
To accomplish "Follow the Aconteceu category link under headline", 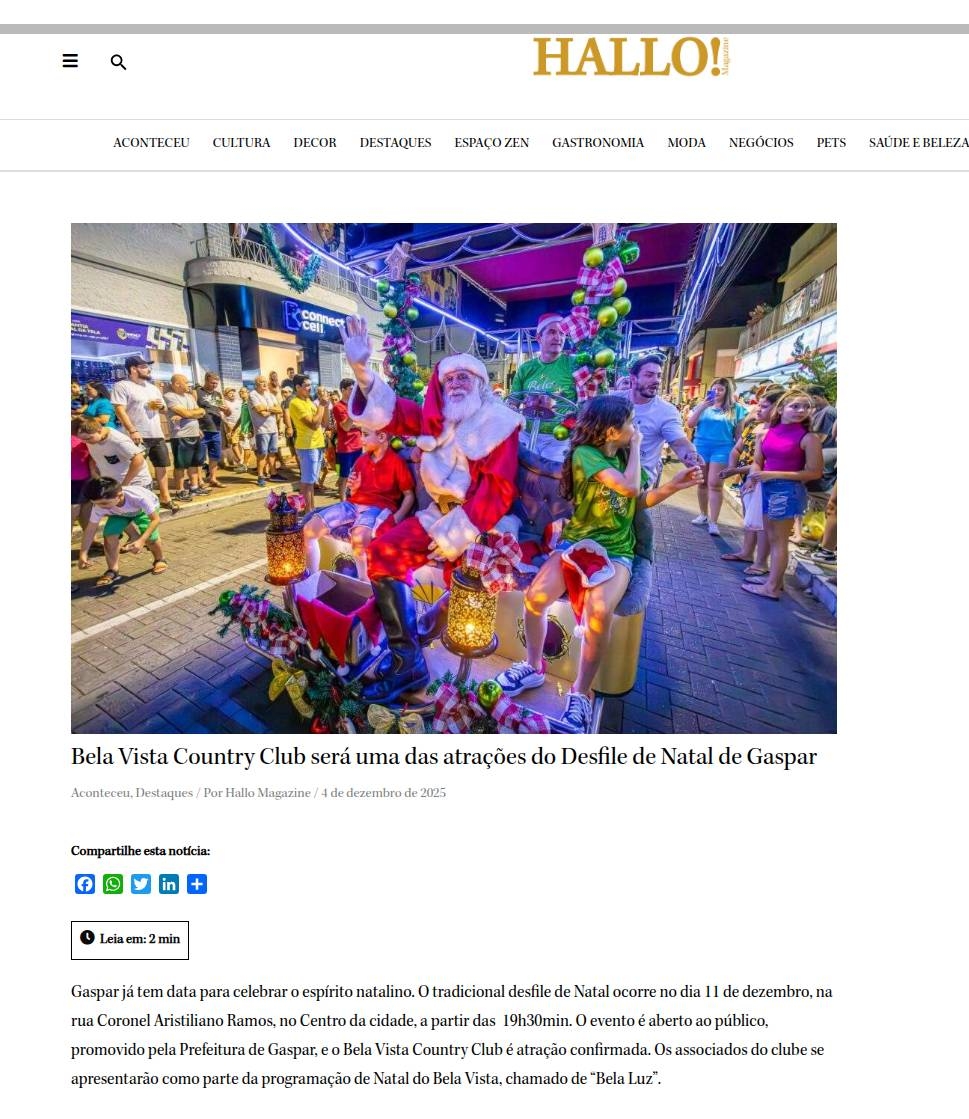I will tap(100, 793).
